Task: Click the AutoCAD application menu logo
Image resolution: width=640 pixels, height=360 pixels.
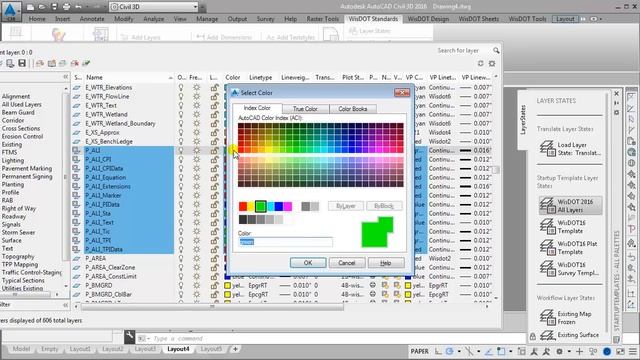Action: click(11, 11)
